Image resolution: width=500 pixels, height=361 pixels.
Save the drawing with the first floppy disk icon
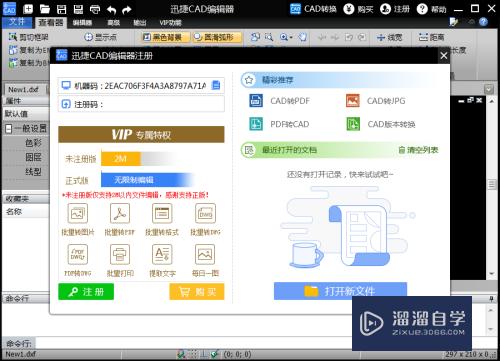coord(61,9)
